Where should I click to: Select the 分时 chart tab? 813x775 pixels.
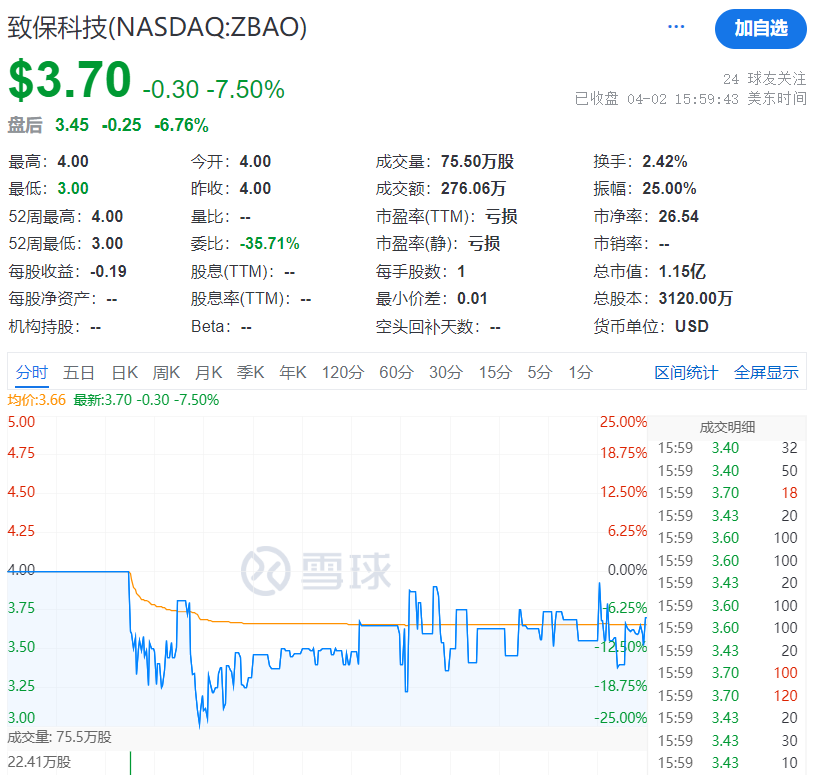[x=32, y=373]
